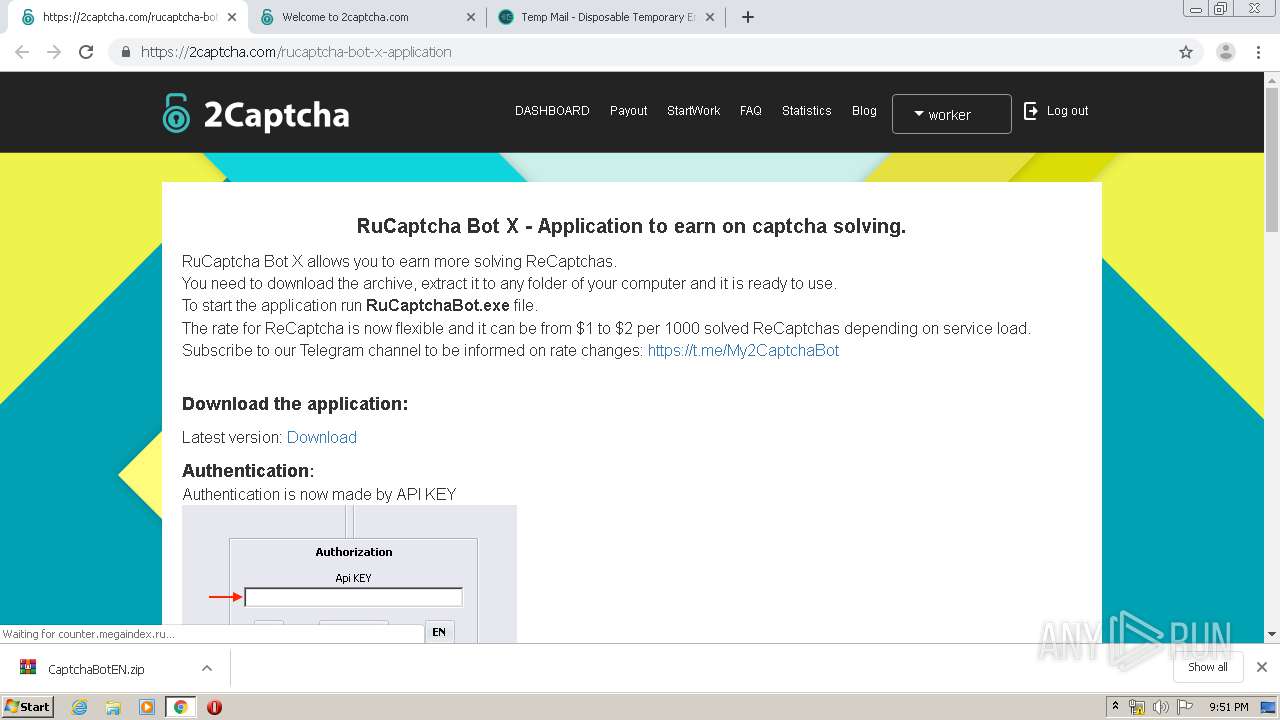Click the Authentication heading text
The width and height of the screenshot is (1280, 720).
coord(248,471)
